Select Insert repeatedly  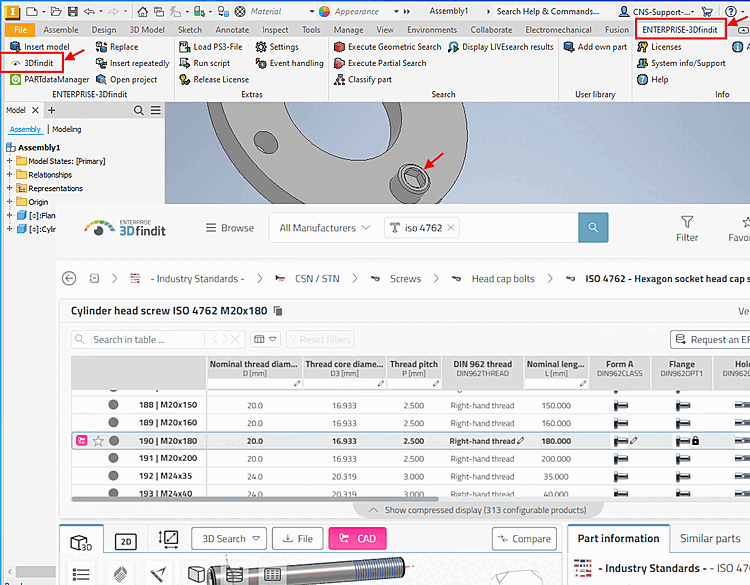click(x=132, y=63)
